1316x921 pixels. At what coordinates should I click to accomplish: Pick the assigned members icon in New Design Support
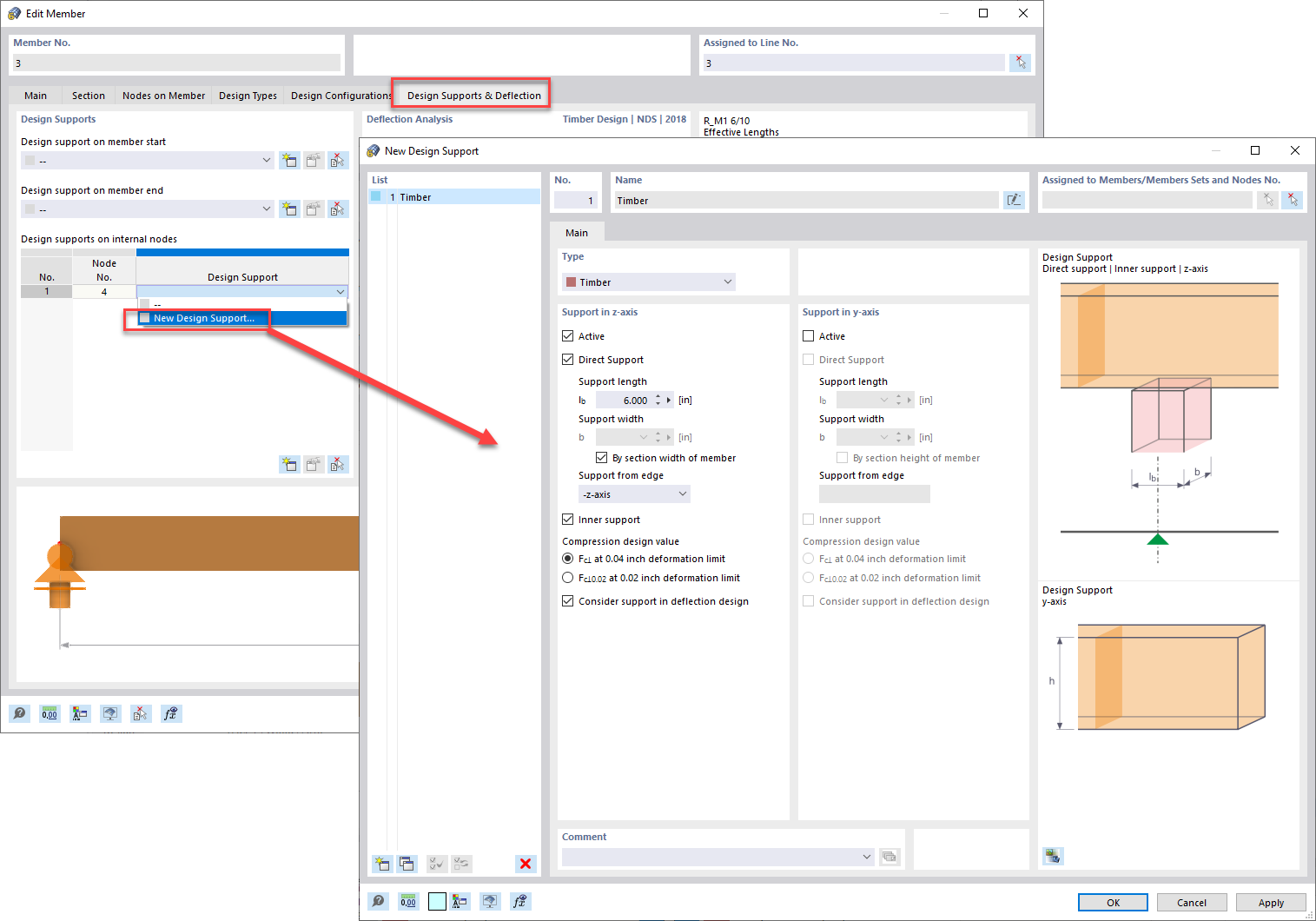pyautogui.click(x=1268, y=200)
